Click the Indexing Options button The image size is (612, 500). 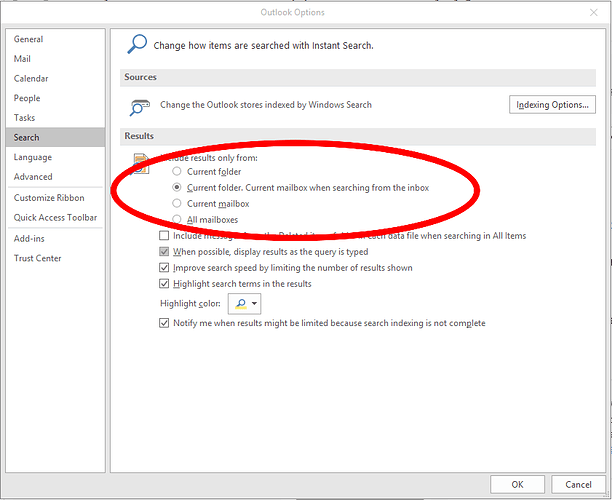(x=552, y=105)
